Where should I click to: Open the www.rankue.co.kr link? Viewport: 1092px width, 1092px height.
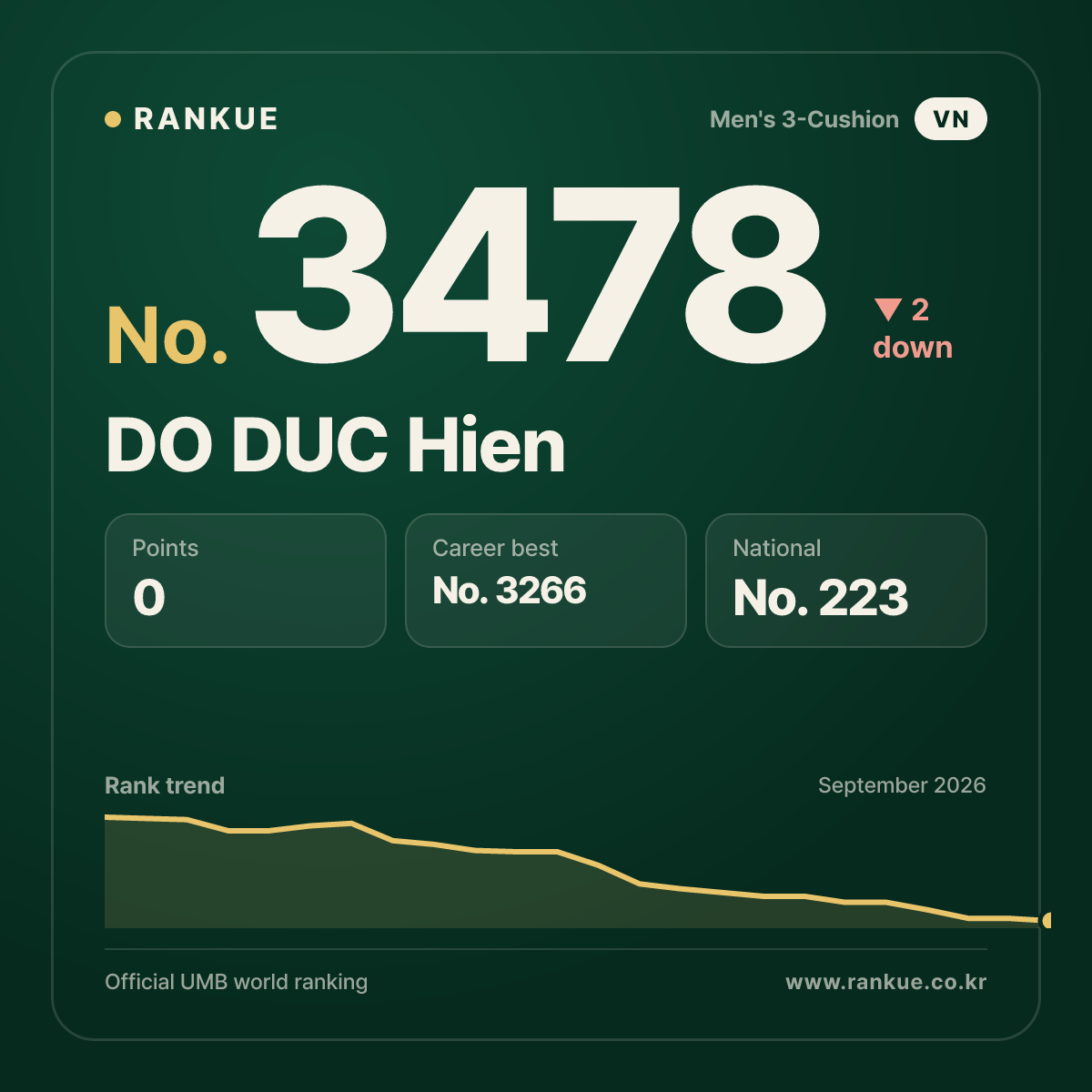click(x=886, y=982)
